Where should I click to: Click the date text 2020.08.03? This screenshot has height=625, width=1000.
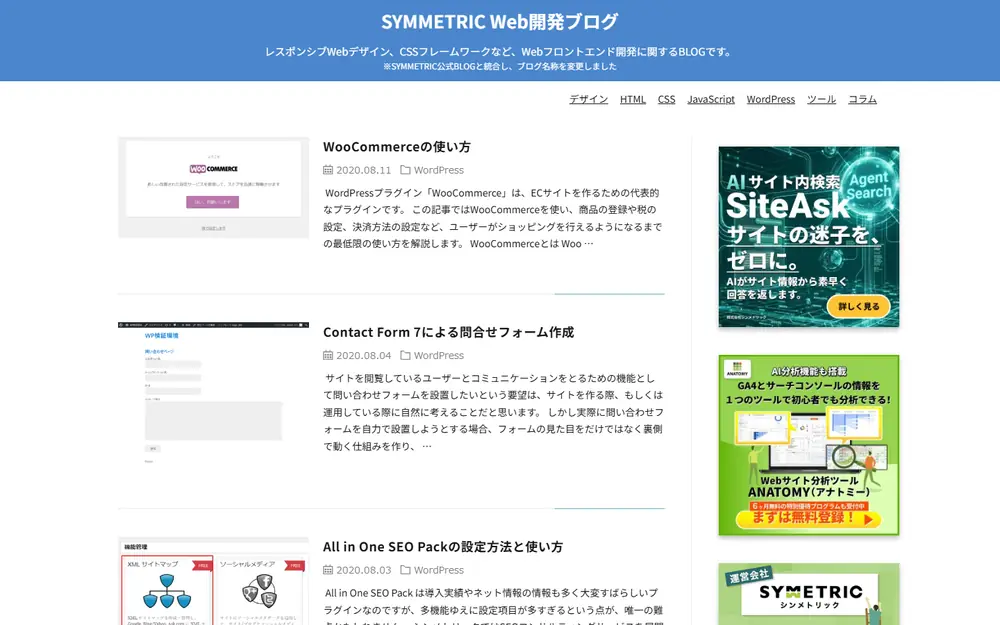coord(364,570)
